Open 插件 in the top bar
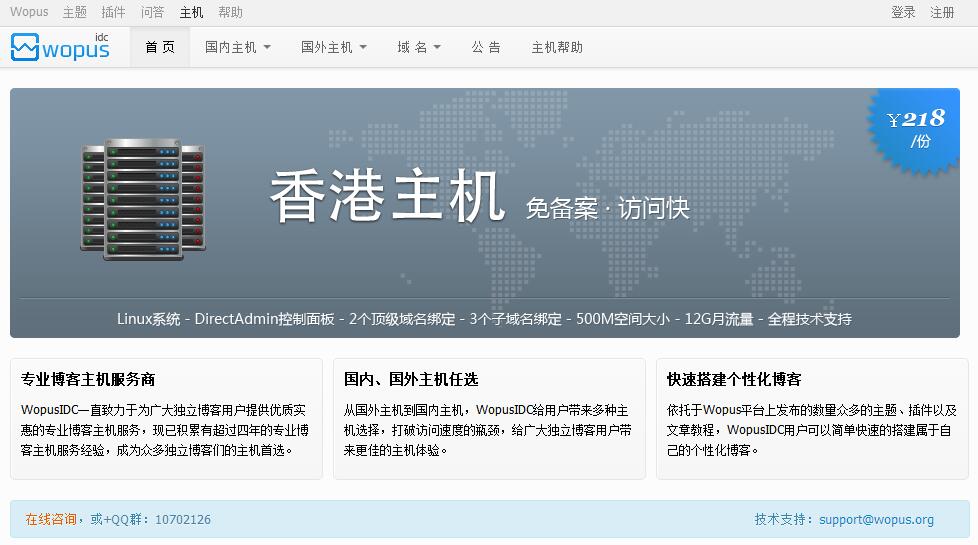978x545 pixels. click(113, 12)
